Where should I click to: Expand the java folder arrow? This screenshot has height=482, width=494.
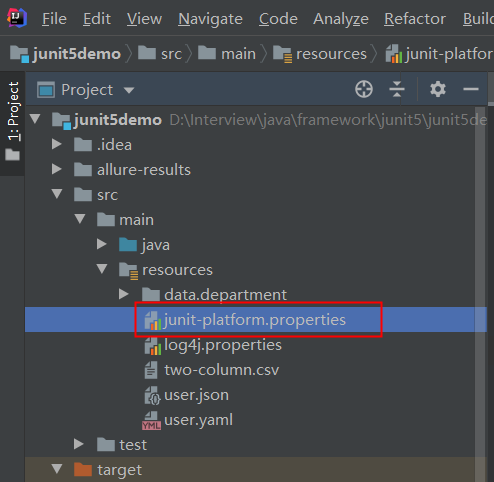[x=102, y=244]
